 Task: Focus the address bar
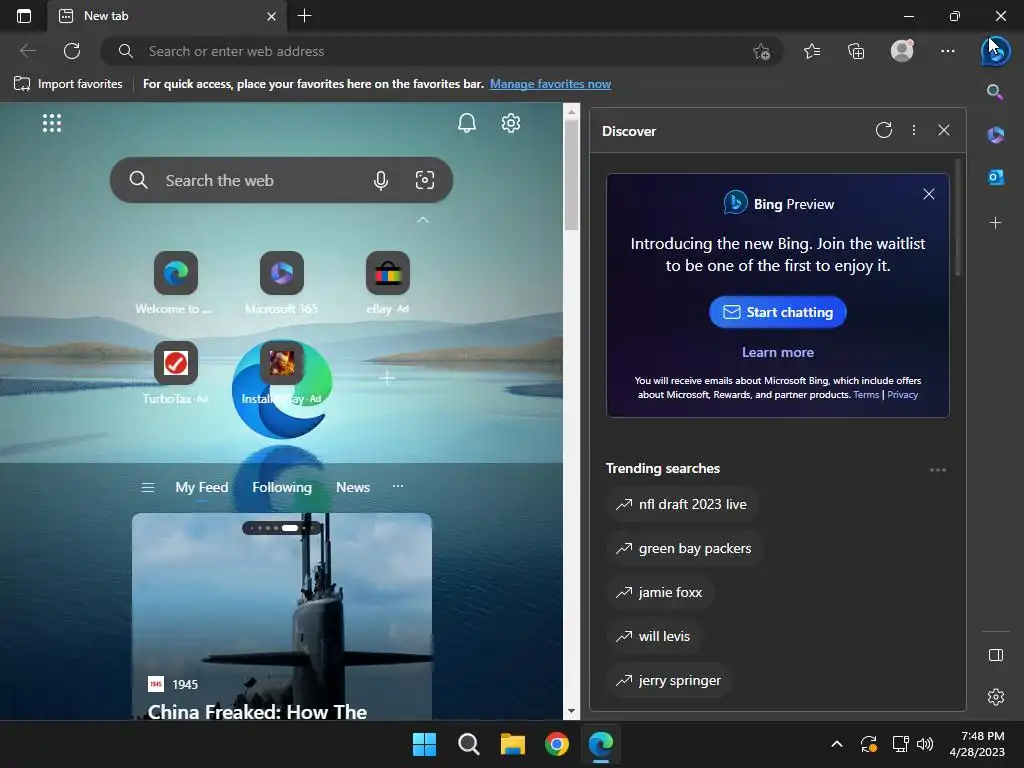coord(441,51)
